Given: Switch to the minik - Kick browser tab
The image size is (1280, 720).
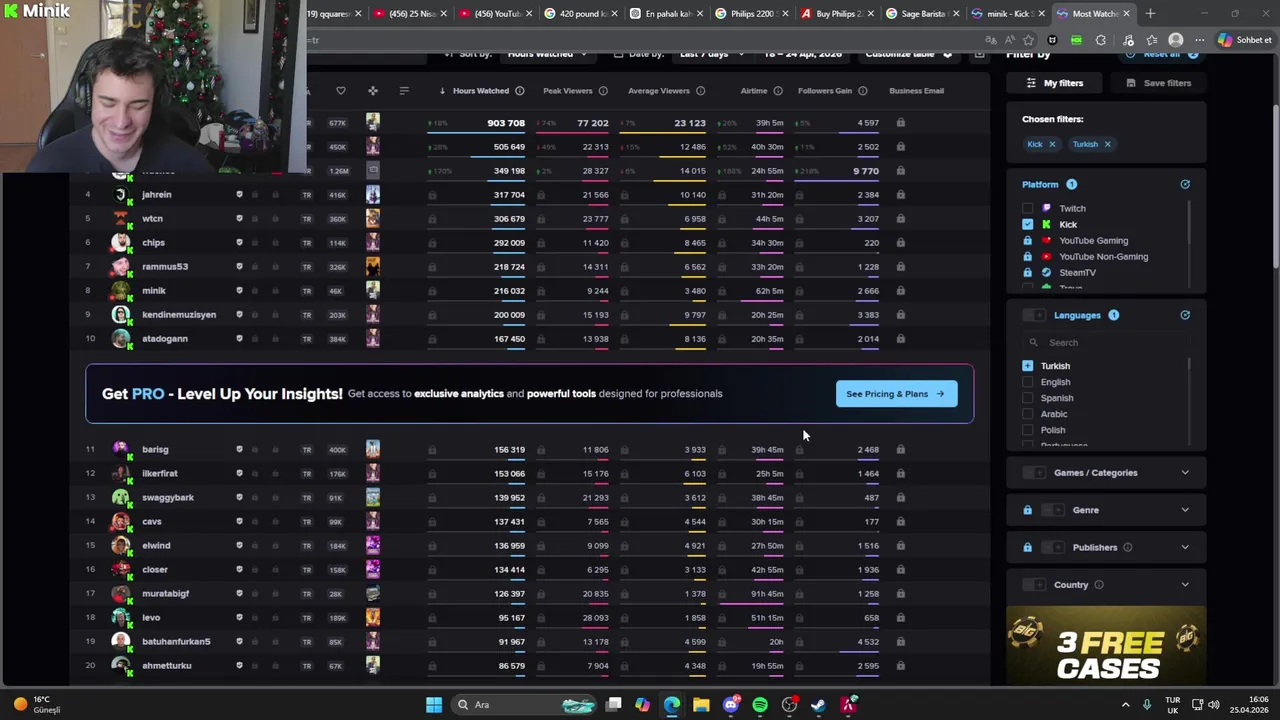Looking at the screenshot, I should (x=1008, y=14).
